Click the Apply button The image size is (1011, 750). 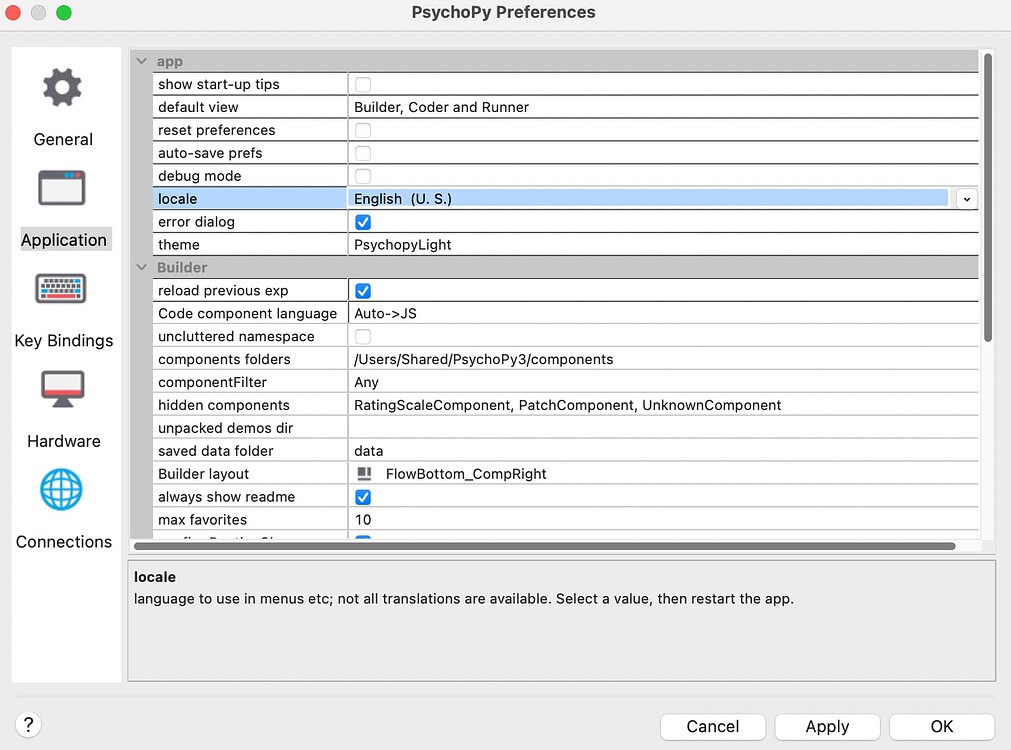coord(827,726)
